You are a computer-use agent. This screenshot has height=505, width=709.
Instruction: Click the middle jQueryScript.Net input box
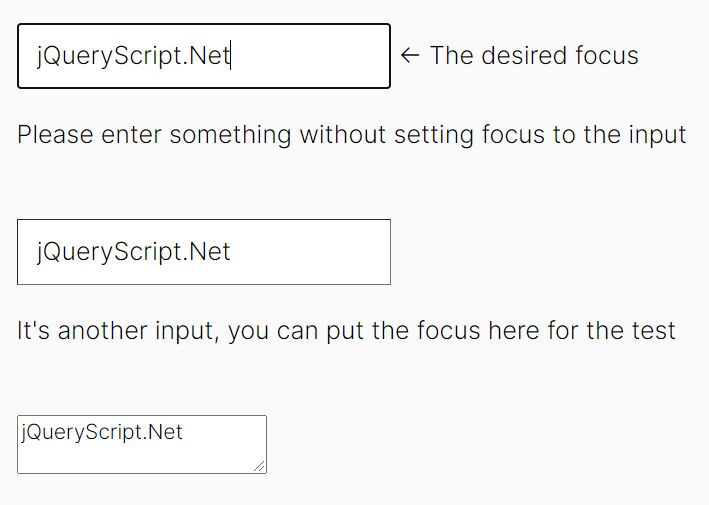[203, 252]
